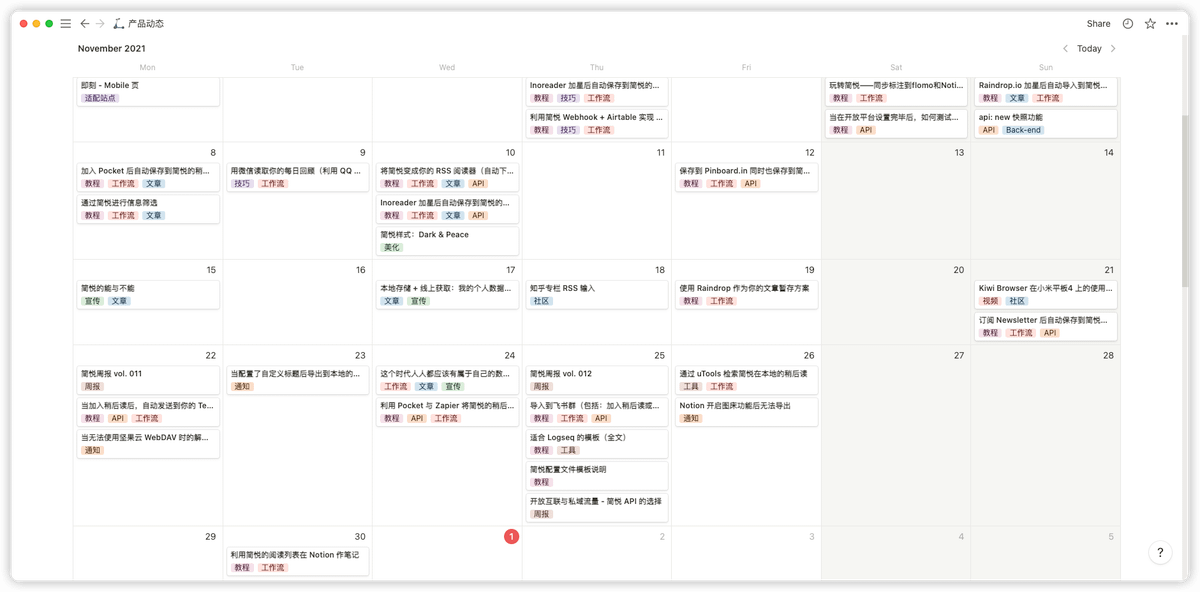Open the three-dot more options menu
1200x592 pixels.
click(1171, 23)
